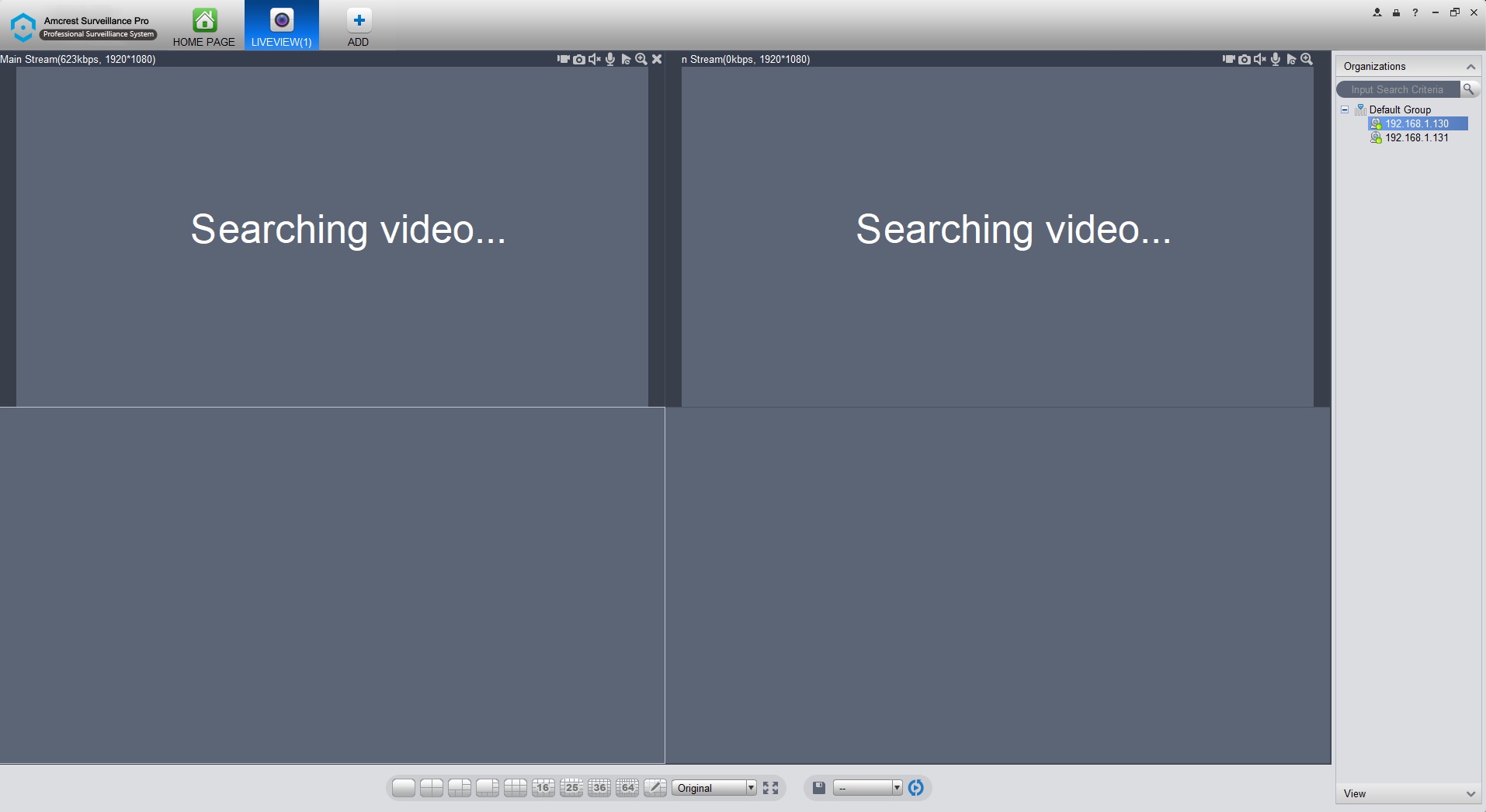This screenshot has width=1486, height=812.
Task: Switch to 16-window split layout
Action: tap(543, 788)
